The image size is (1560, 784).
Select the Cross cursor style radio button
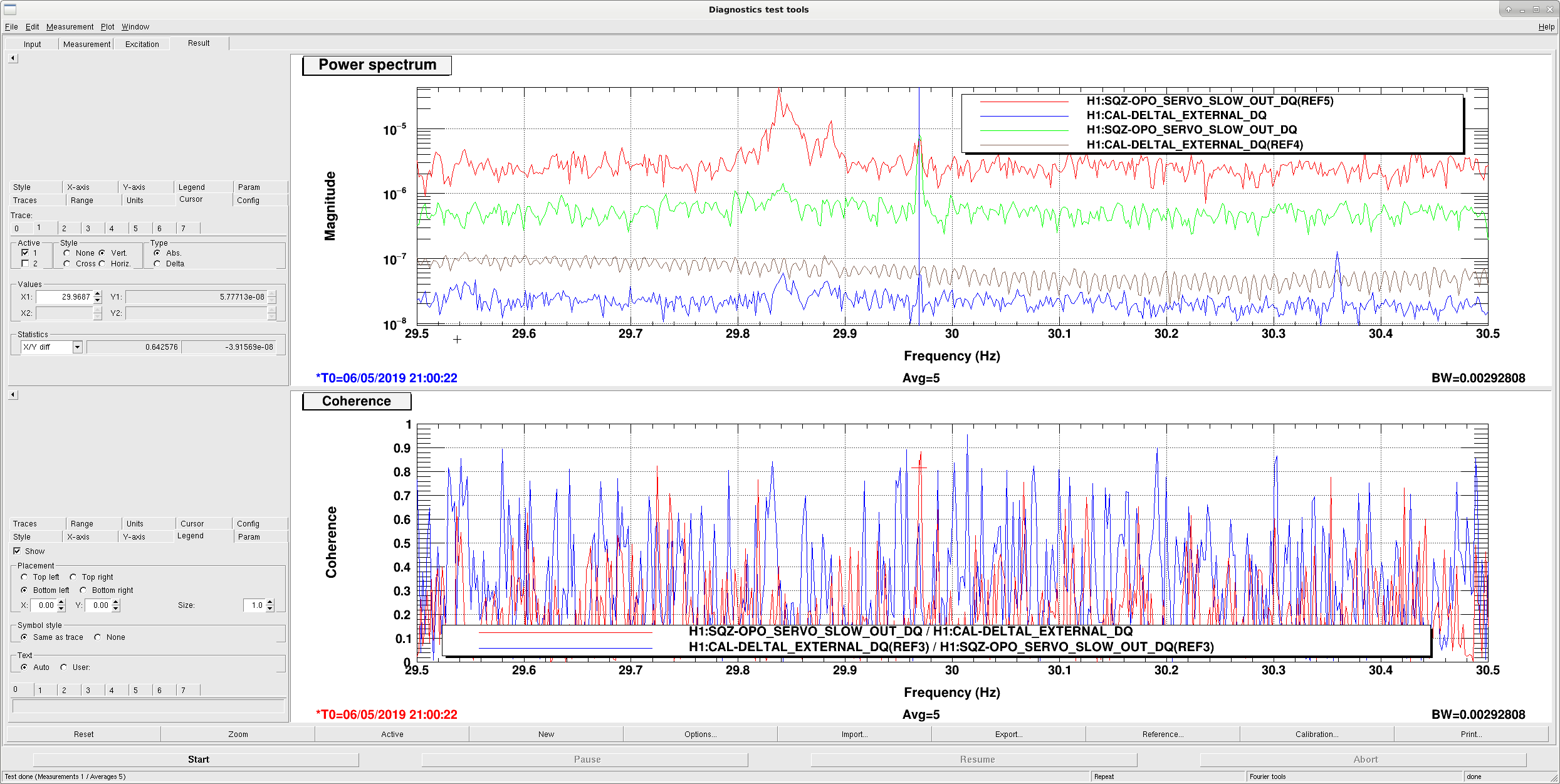[67, 264]
